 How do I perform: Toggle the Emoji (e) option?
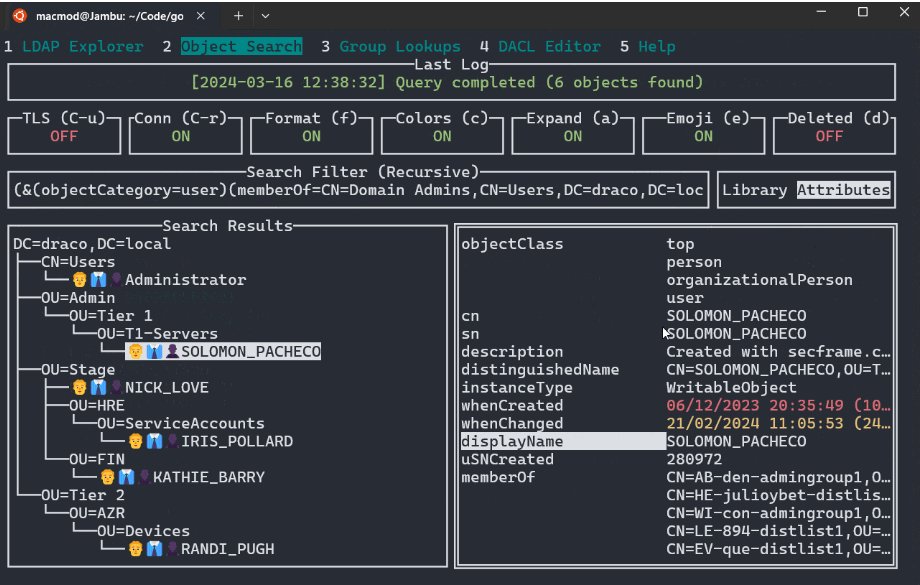point(703,136)
